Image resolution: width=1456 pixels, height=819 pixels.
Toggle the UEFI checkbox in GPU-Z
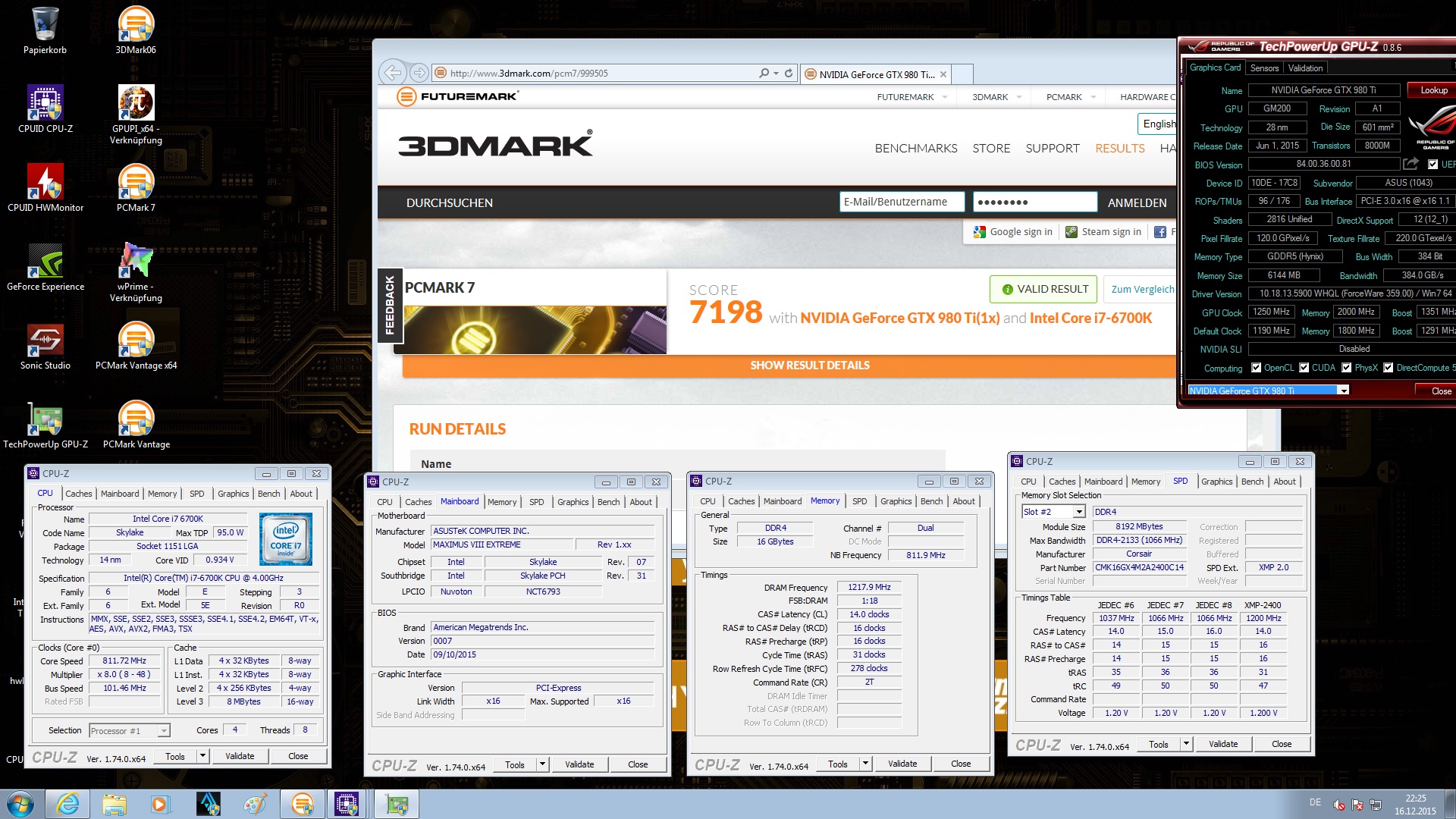1432,165
